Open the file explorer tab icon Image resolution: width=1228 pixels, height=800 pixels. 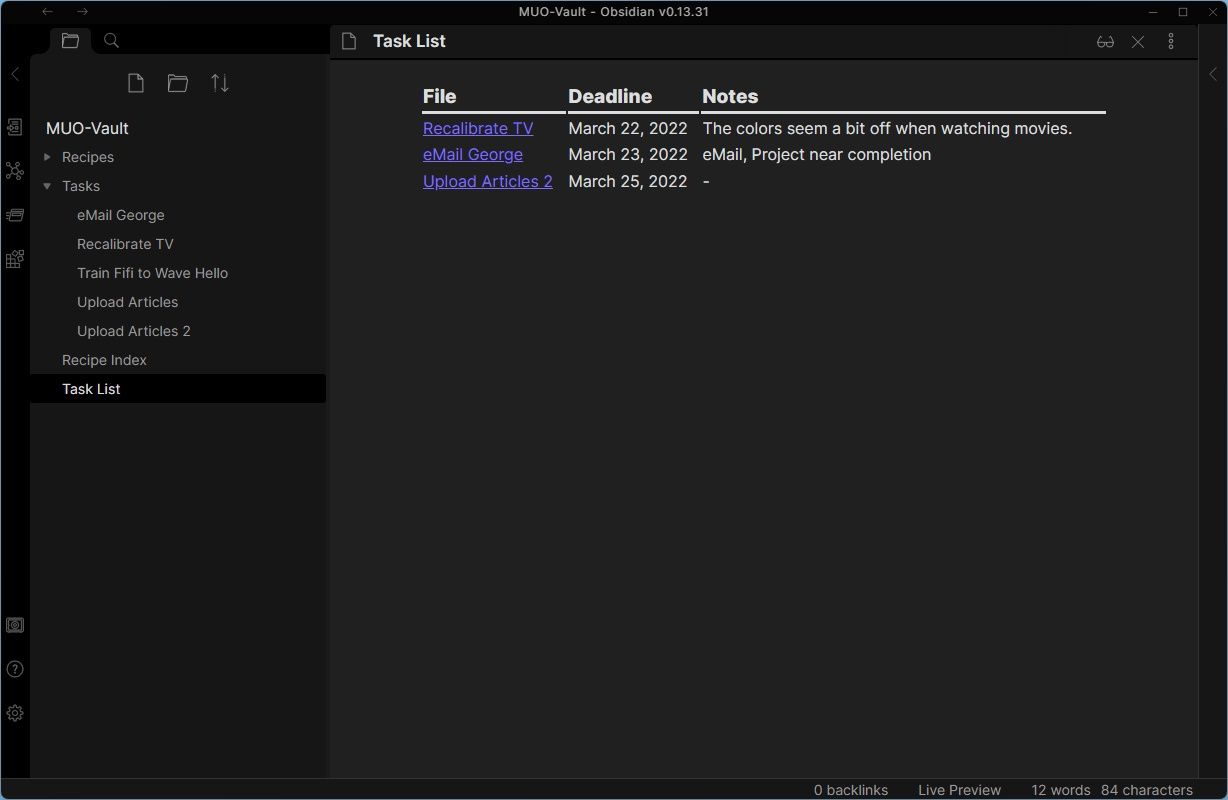click(x=70, y=41)
